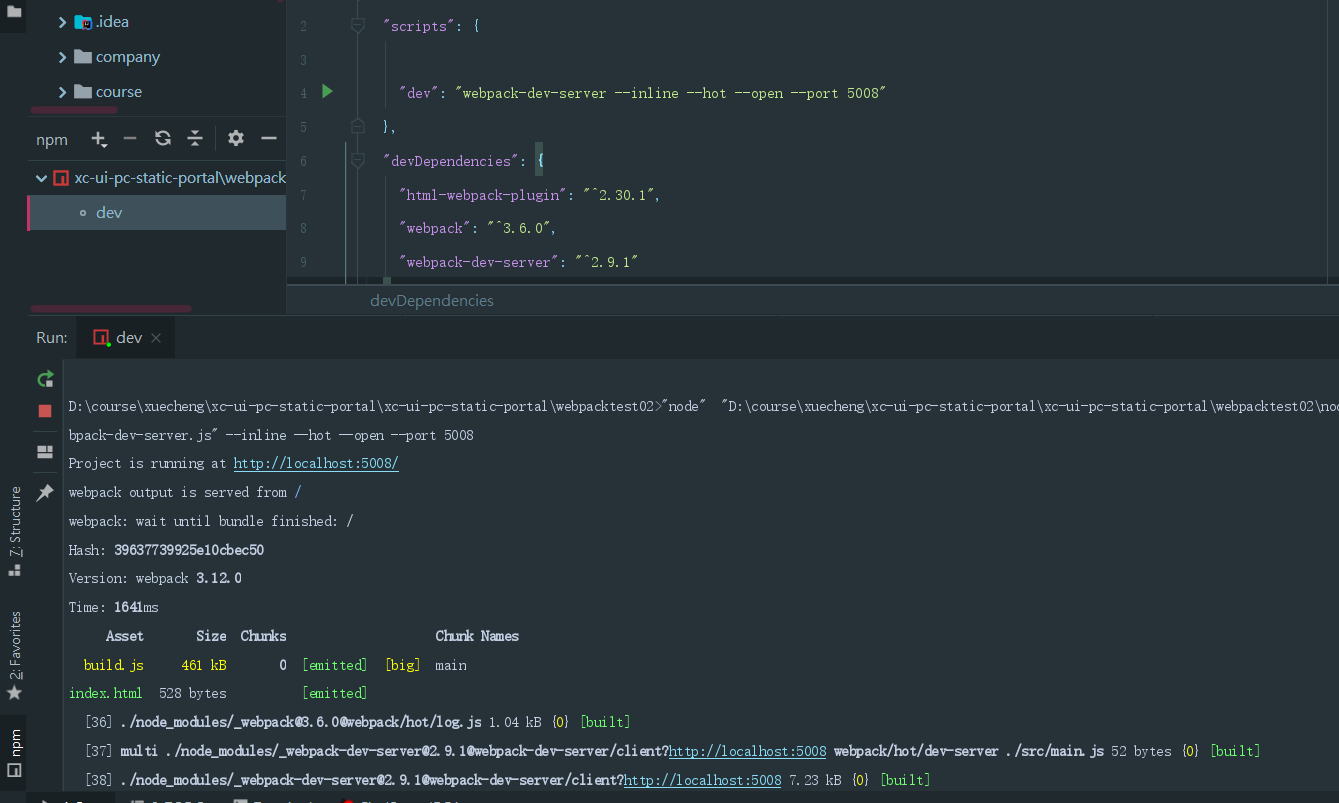Rerun the dev script
Image resolution: width=1339 pixels, height=803 pixels.
pos(44,379)
